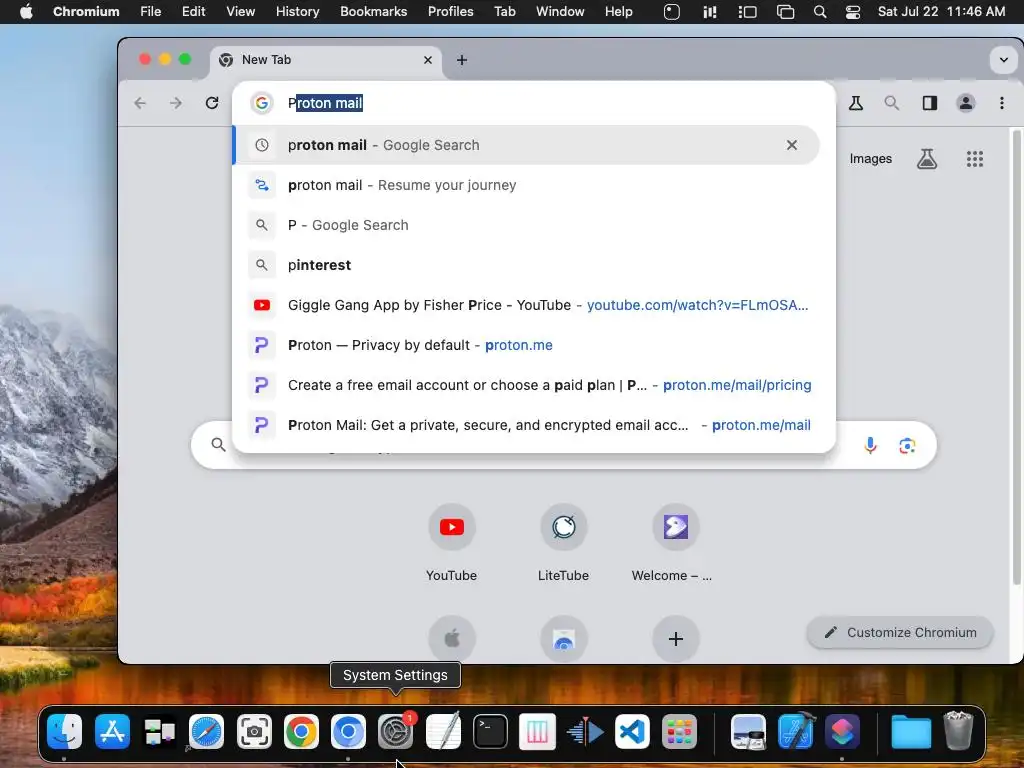Select the New Tab tab
This screenshot has height=768, width=1024.
(x=325, y=60)
